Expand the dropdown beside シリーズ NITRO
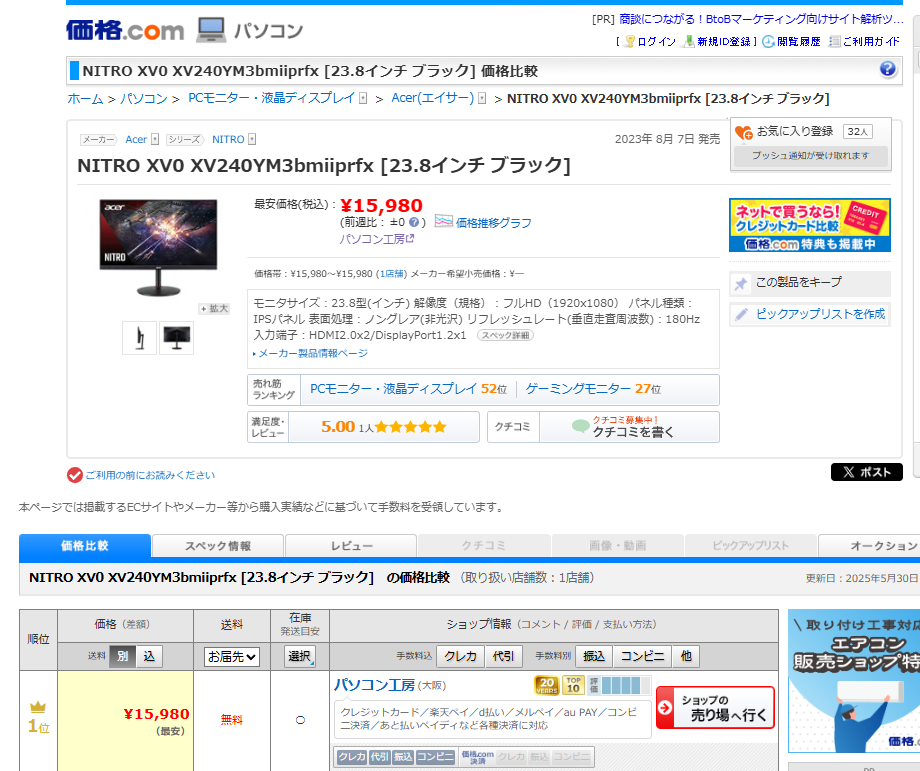Viewport: 920px width, 771px height. click(252, 139)
